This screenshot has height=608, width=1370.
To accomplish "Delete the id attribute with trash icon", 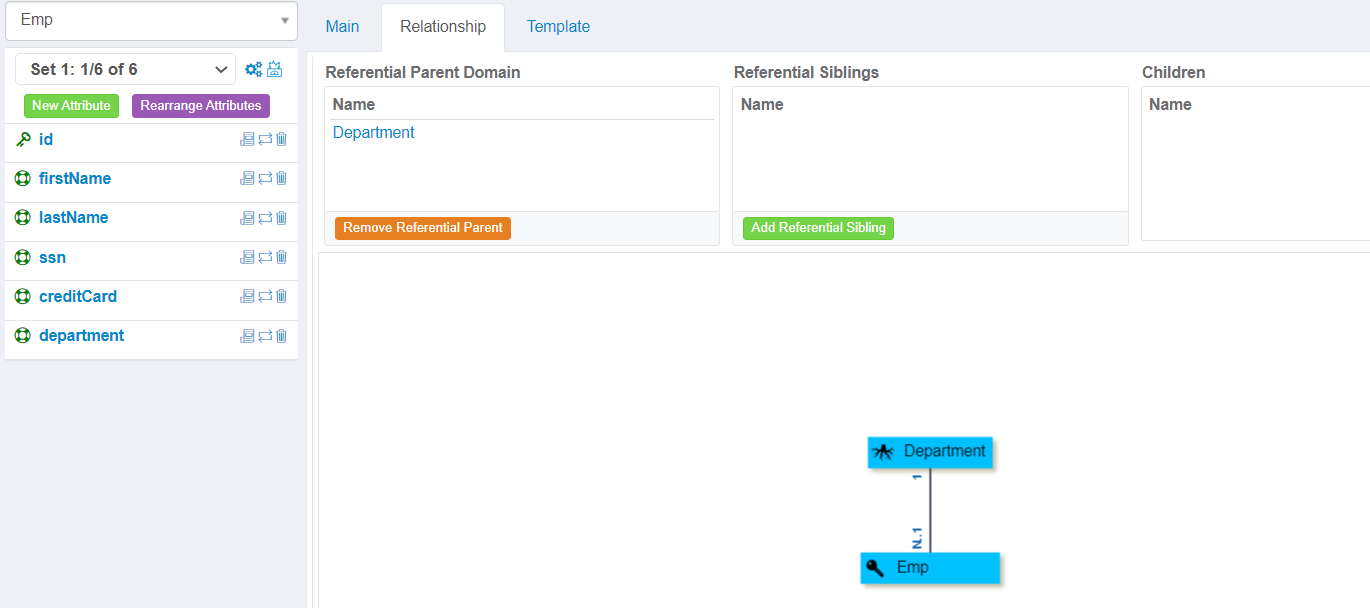I will pos(281,140).
